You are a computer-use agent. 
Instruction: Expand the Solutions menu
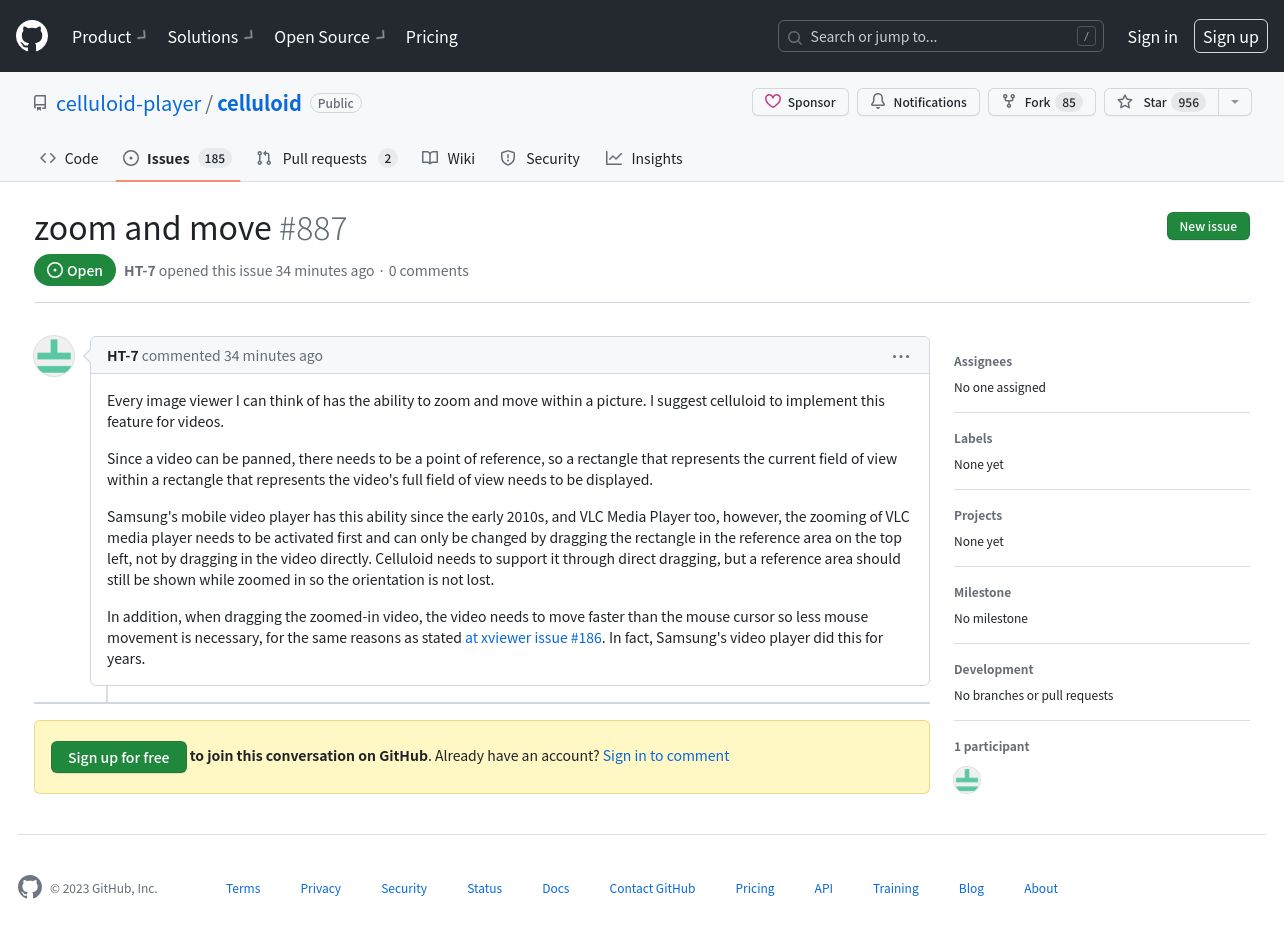point(210,37)
